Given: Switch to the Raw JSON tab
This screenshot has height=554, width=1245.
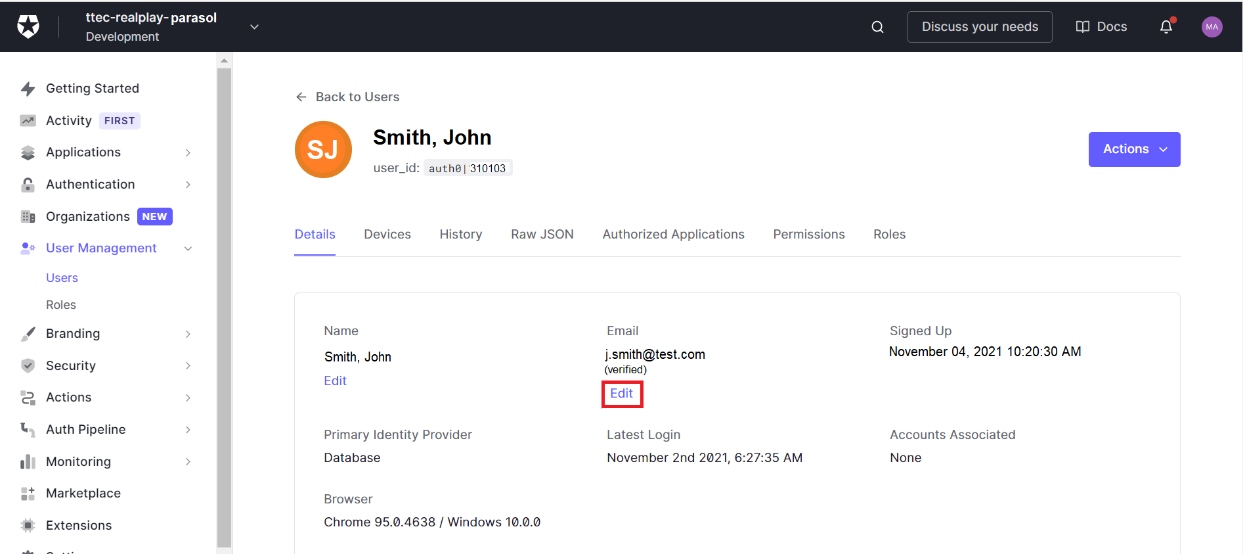Looking at the screenshot, I should point(542,234).
